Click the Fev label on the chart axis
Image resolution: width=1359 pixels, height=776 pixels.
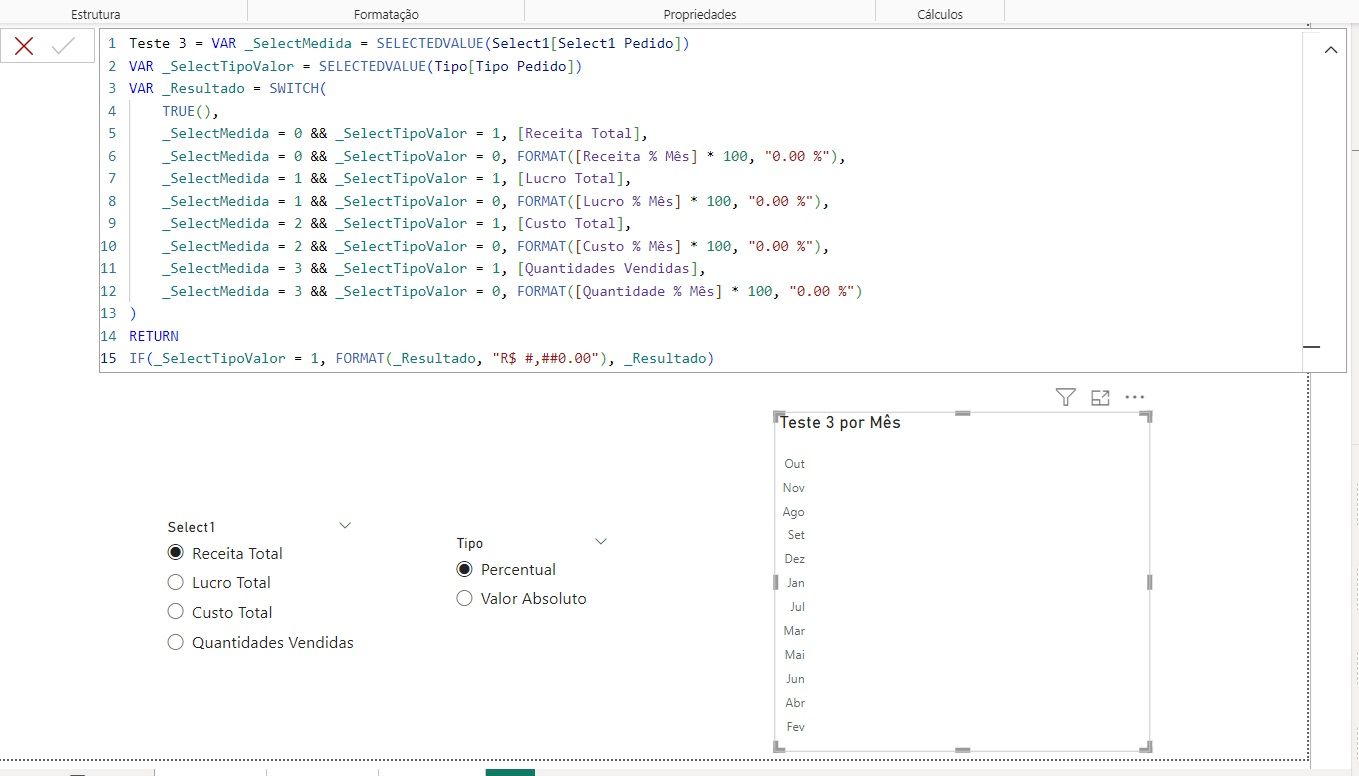(x=796, y=727)
